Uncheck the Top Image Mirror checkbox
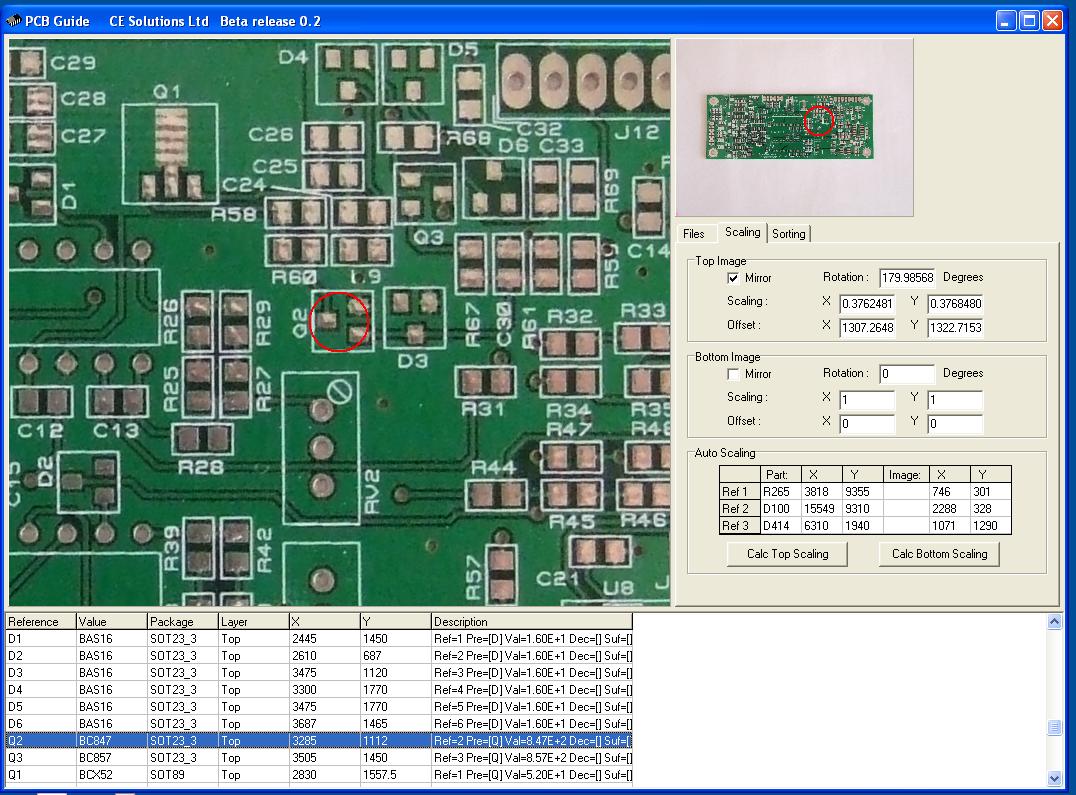 pyautogui.click(x=733, y=278)
